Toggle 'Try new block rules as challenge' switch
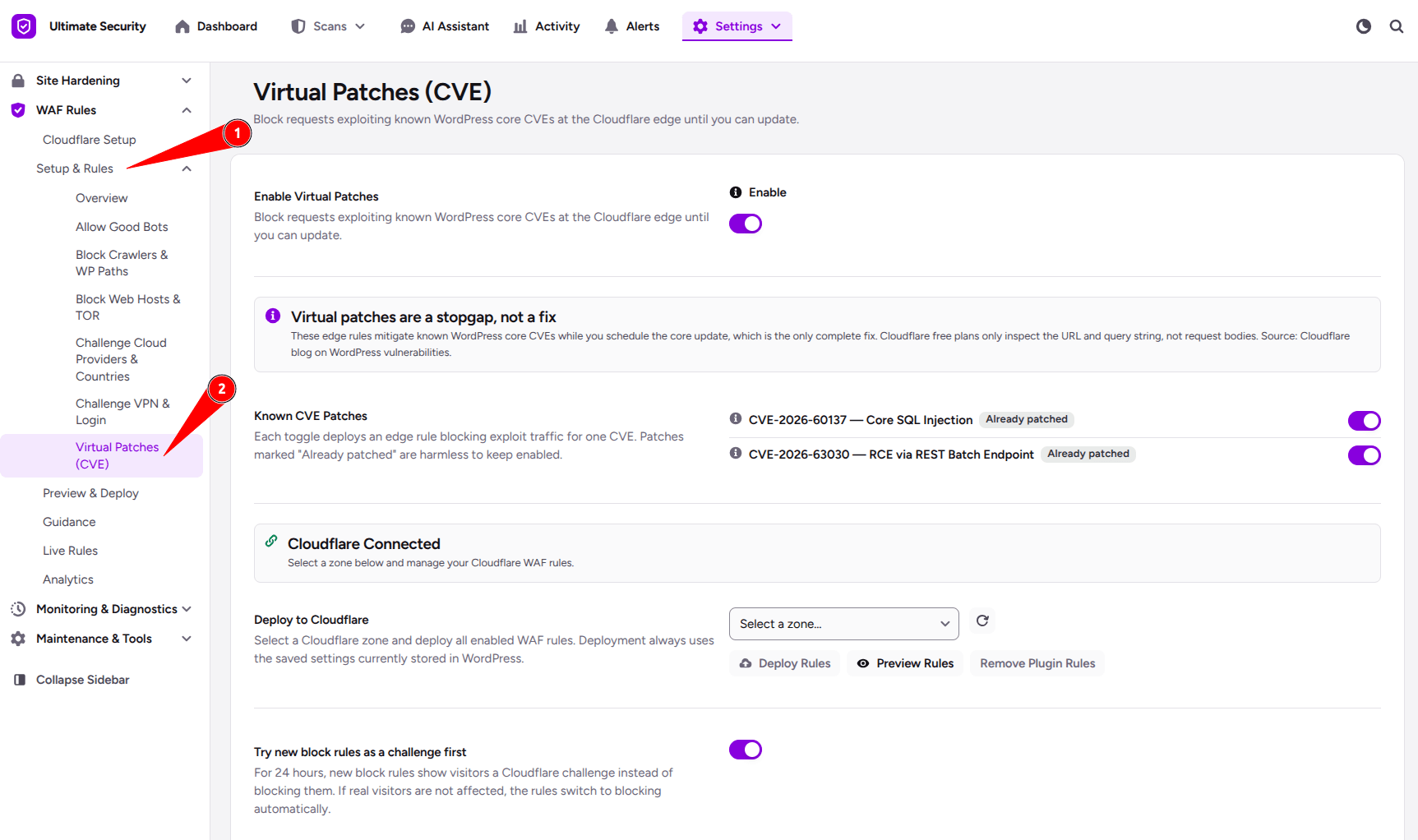The width and height of the screenshot is (1418, 840). click(746, 750)
